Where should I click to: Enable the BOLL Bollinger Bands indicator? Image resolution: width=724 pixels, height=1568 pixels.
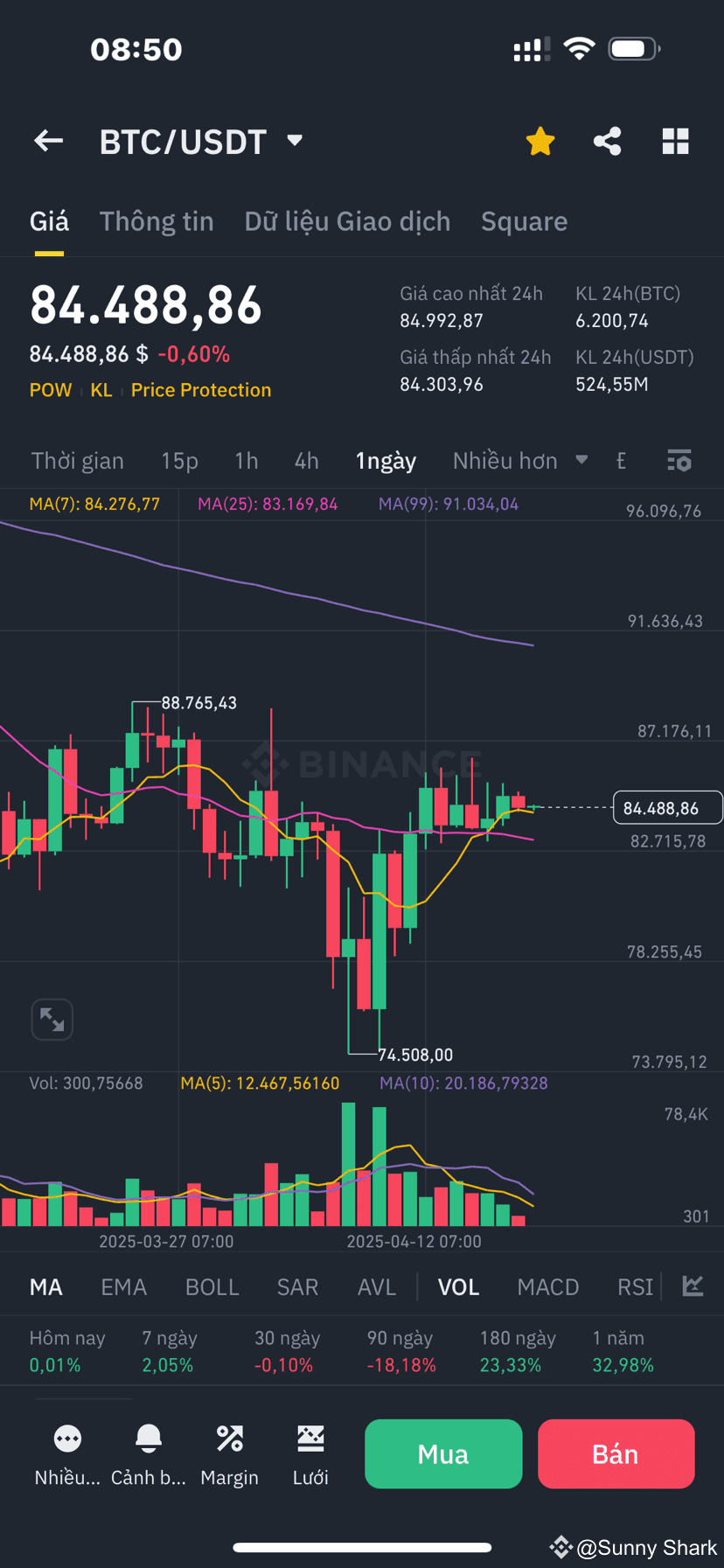pyautogui.click(x=212, y=1286)
